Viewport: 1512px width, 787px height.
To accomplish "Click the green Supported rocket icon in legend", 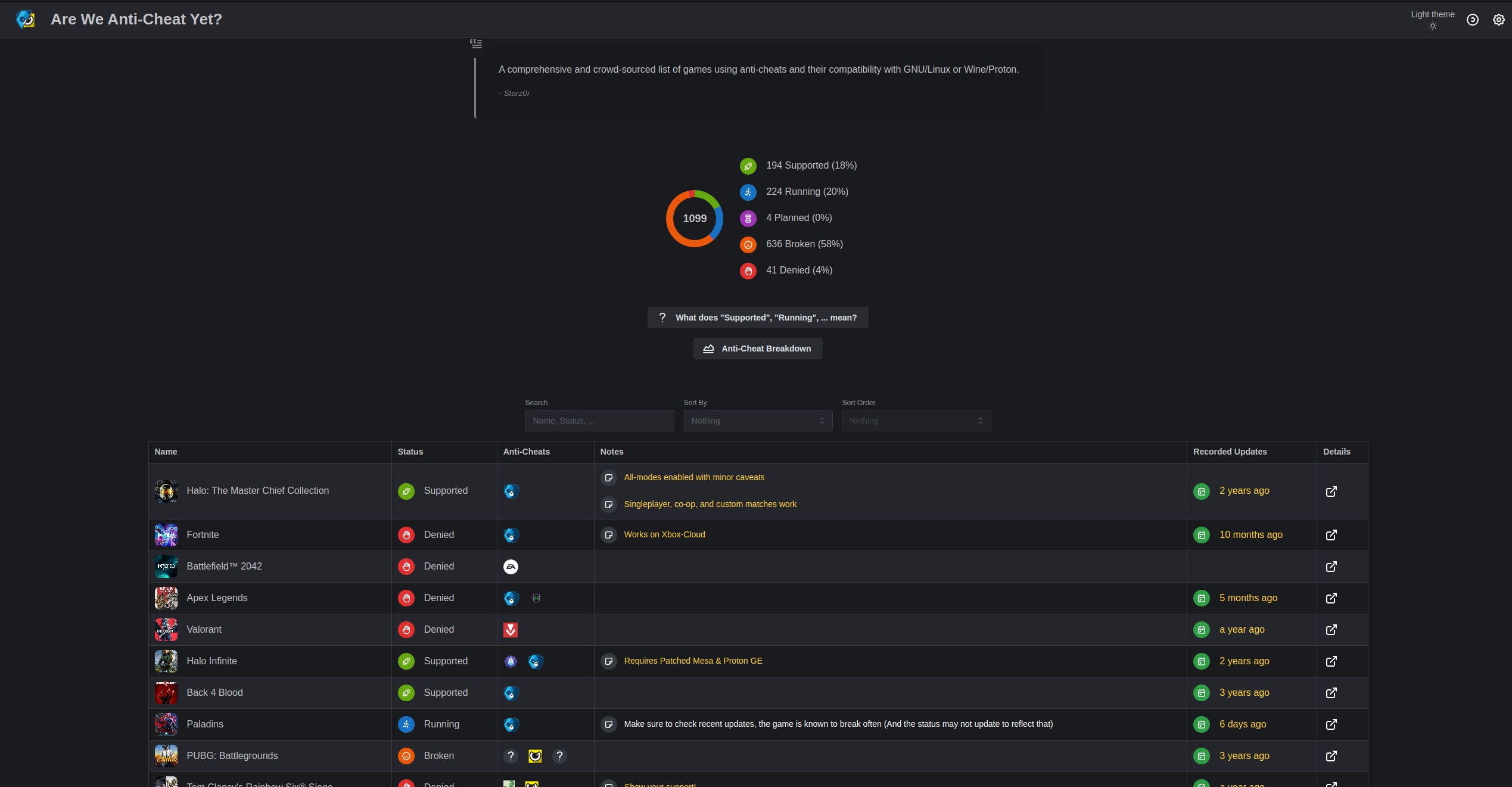I will [x=748, y=166].
